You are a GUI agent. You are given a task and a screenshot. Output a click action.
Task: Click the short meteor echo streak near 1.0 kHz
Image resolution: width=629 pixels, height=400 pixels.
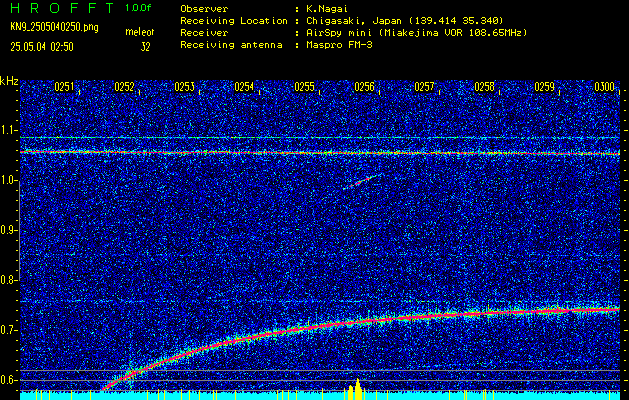click(x=363, y=181)
